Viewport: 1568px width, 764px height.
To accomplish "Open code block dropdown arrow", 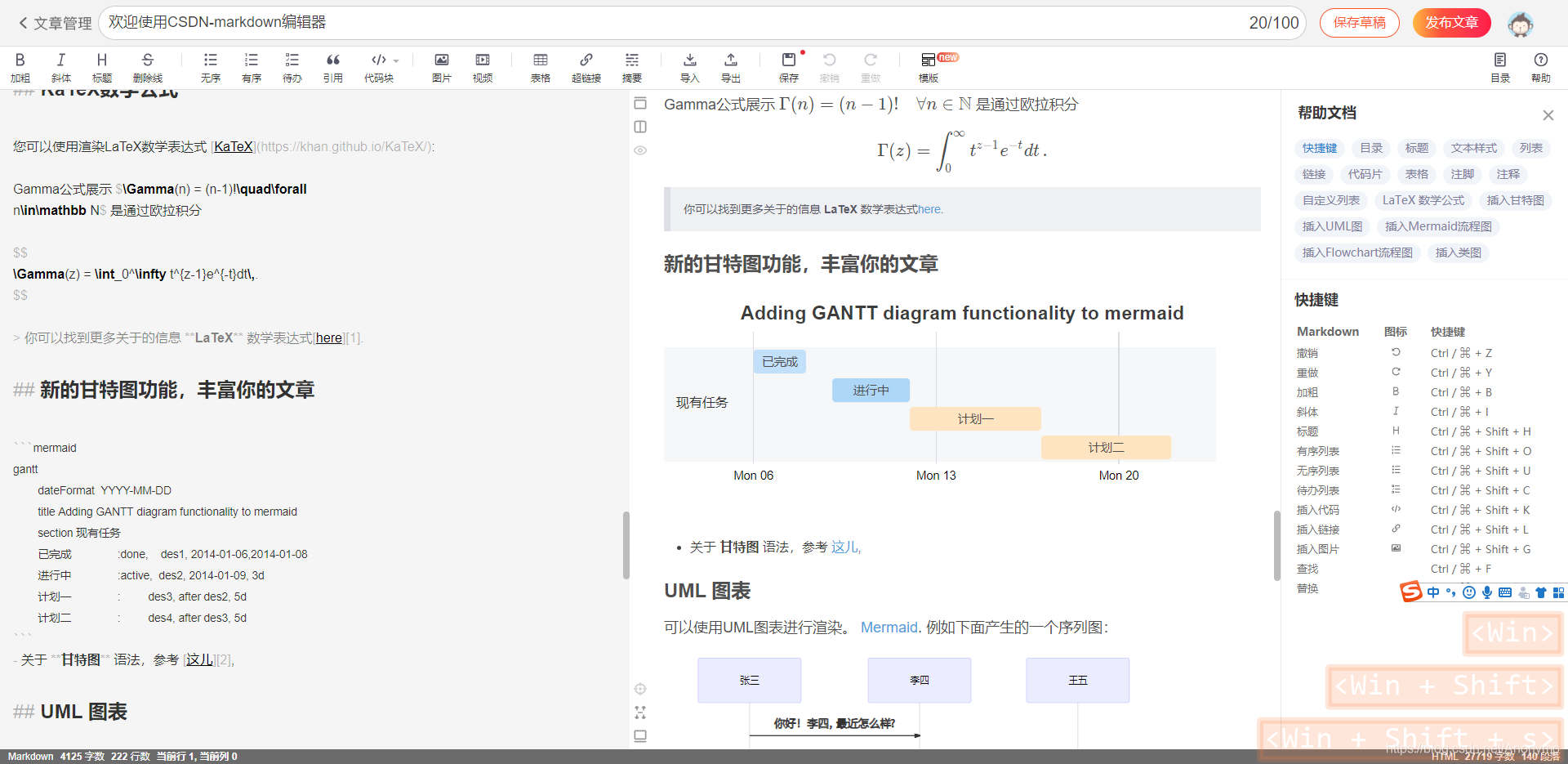I will (396, 60).
